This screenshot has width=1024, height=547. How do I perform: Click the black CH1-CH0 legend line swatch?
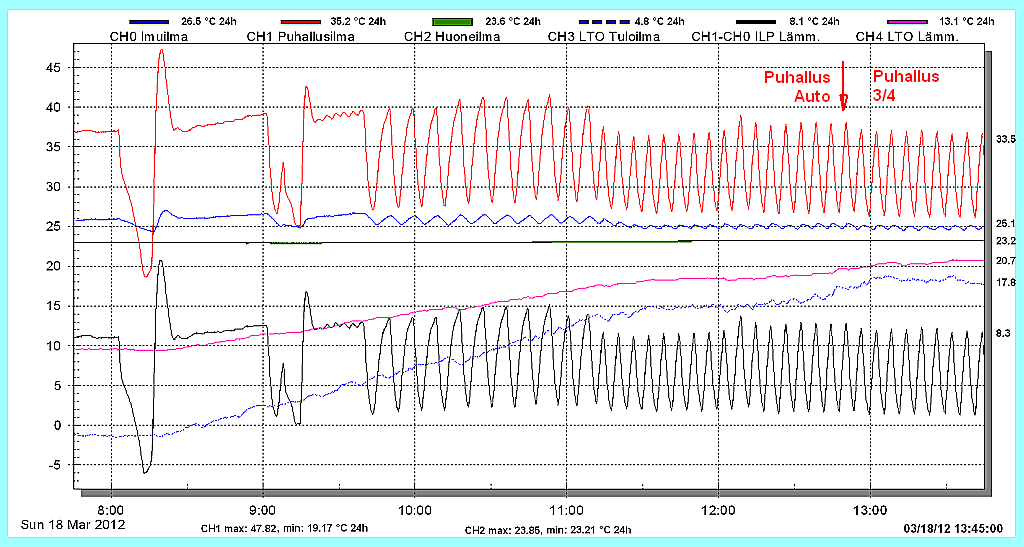[756, 22]
